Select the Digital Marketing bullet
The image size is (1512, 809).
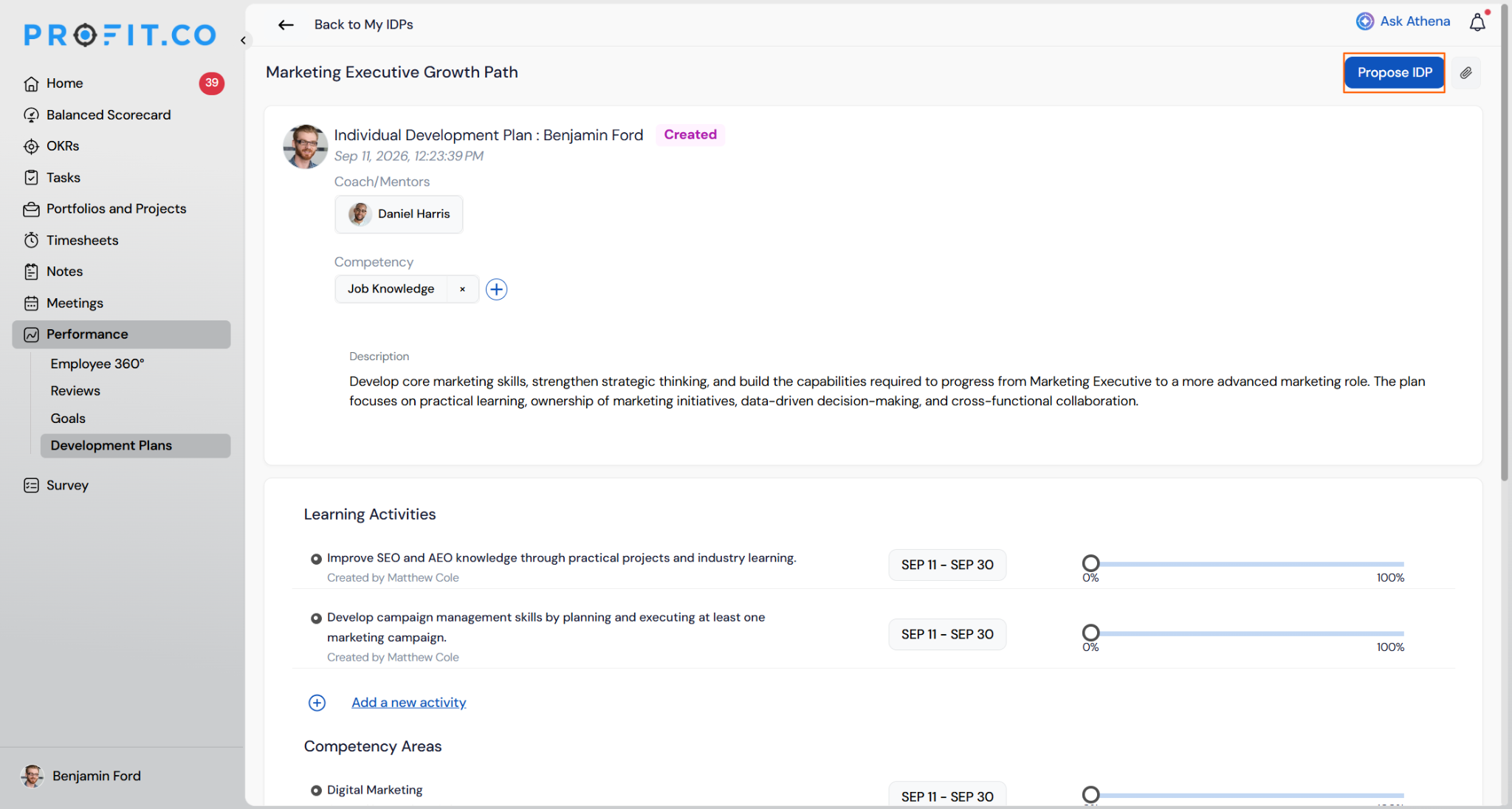[316, 791]
